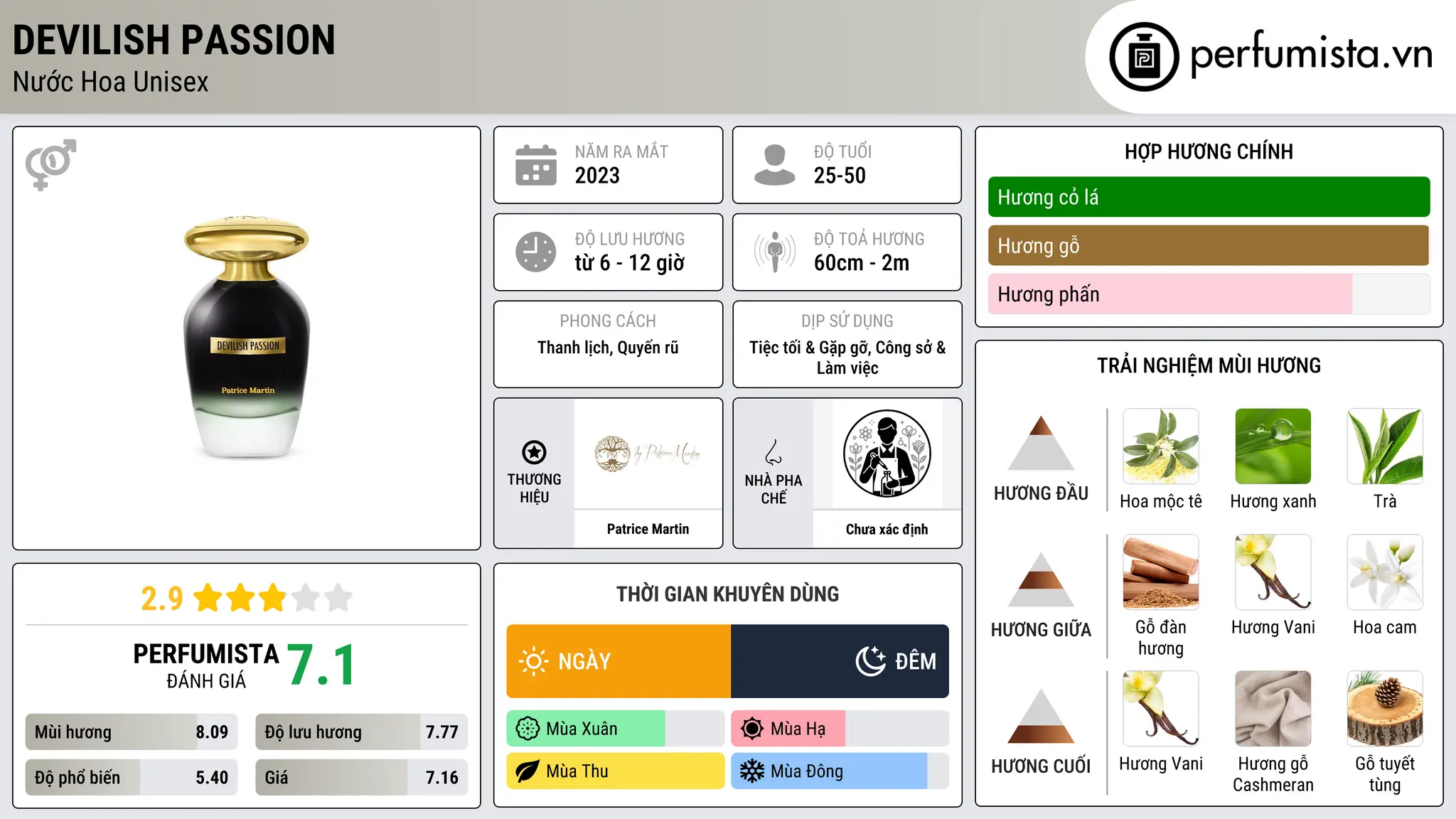Click the longevity value từ 6 - 12 giờ
This screenshot has height=819, width=1456.
[x=629, y=263]
